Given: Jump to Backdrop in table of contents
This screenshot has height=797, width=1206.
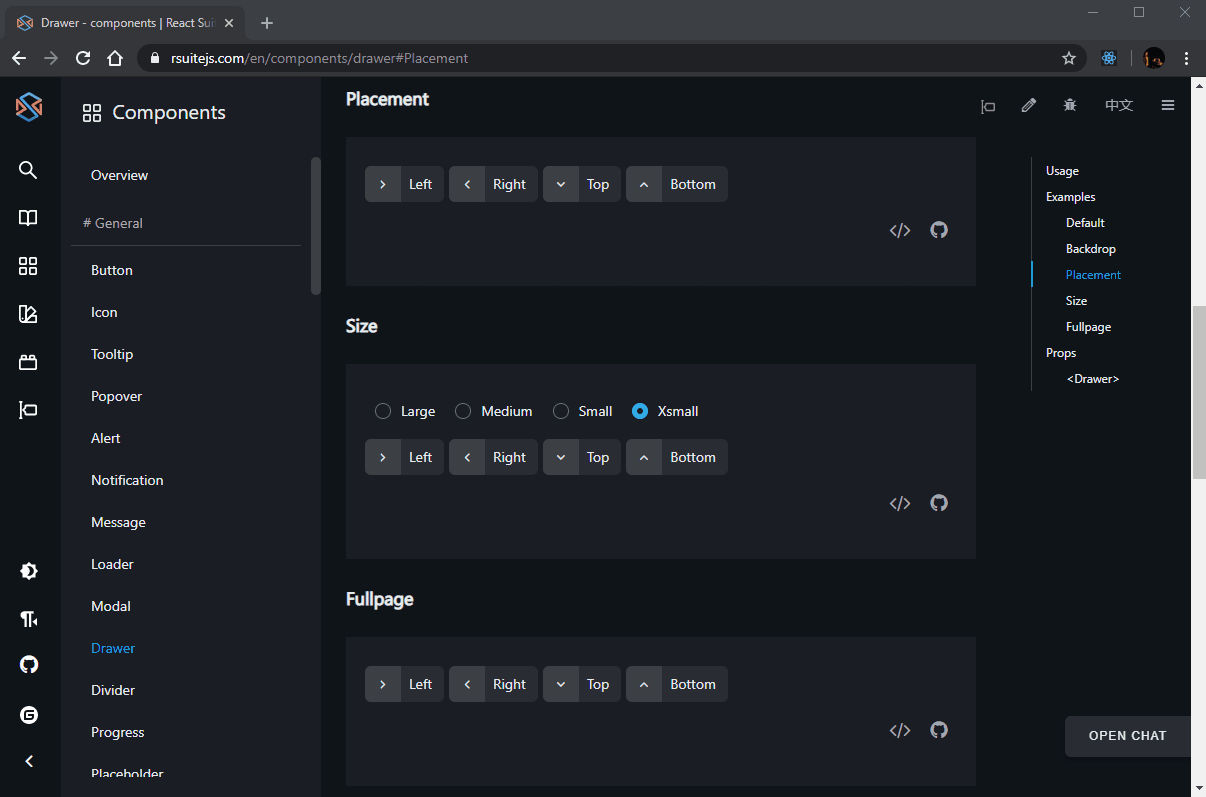Looking at the screenshot, I should 1090,249.
